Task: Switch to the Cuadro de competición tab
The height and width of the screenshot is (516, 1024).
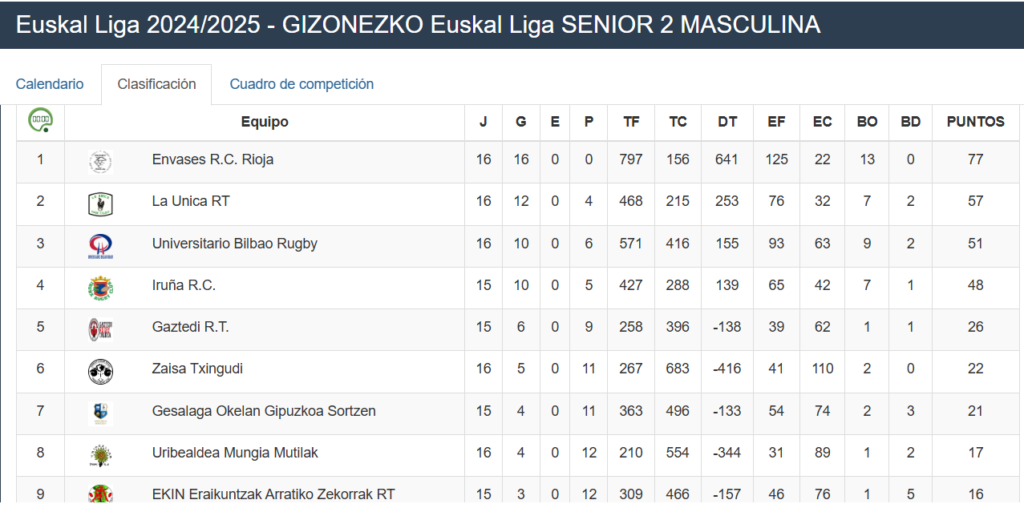Action: (302, 84)
